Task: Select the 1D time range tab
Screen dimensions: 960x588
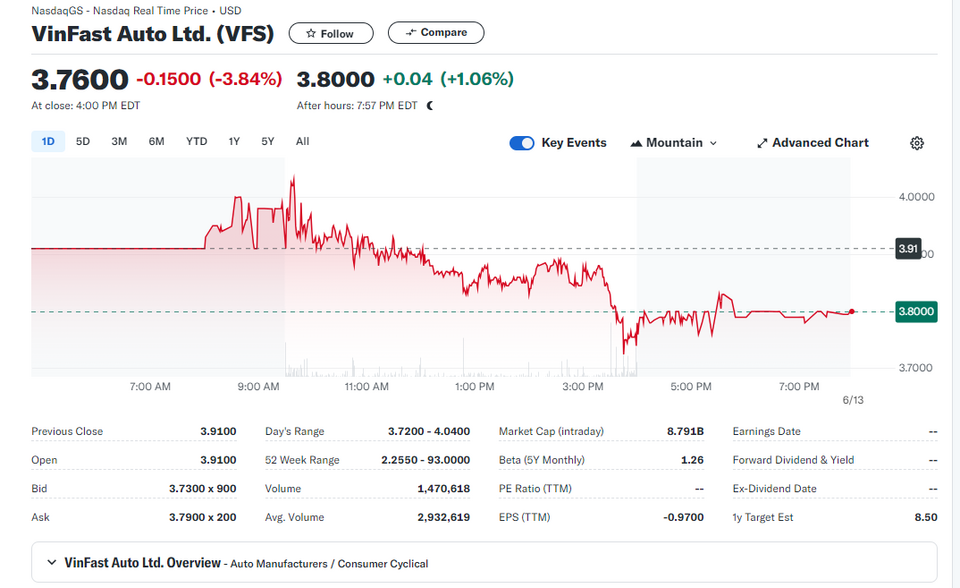Action: click(x=48, y=141)
